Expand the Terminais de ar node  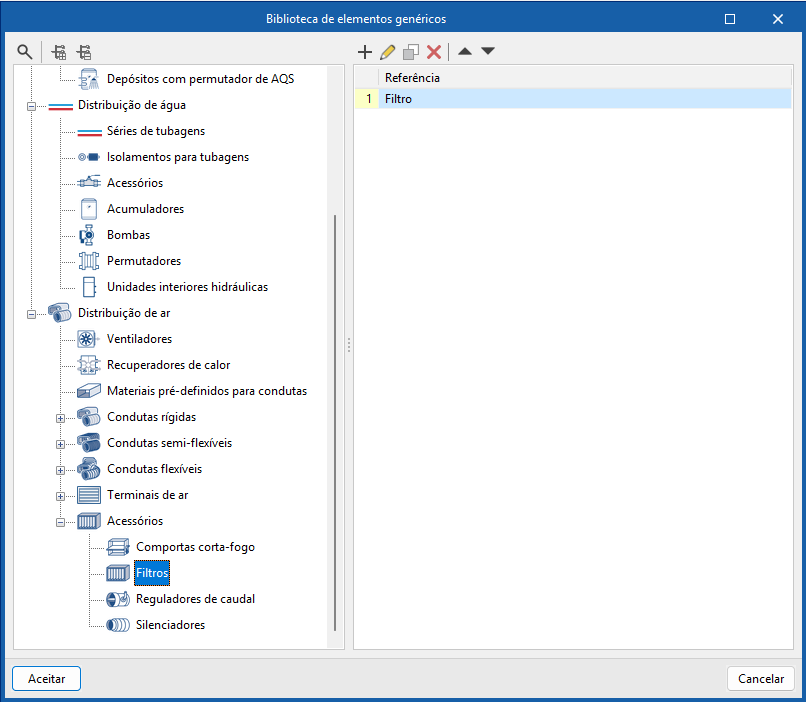(x=61, y=495)
